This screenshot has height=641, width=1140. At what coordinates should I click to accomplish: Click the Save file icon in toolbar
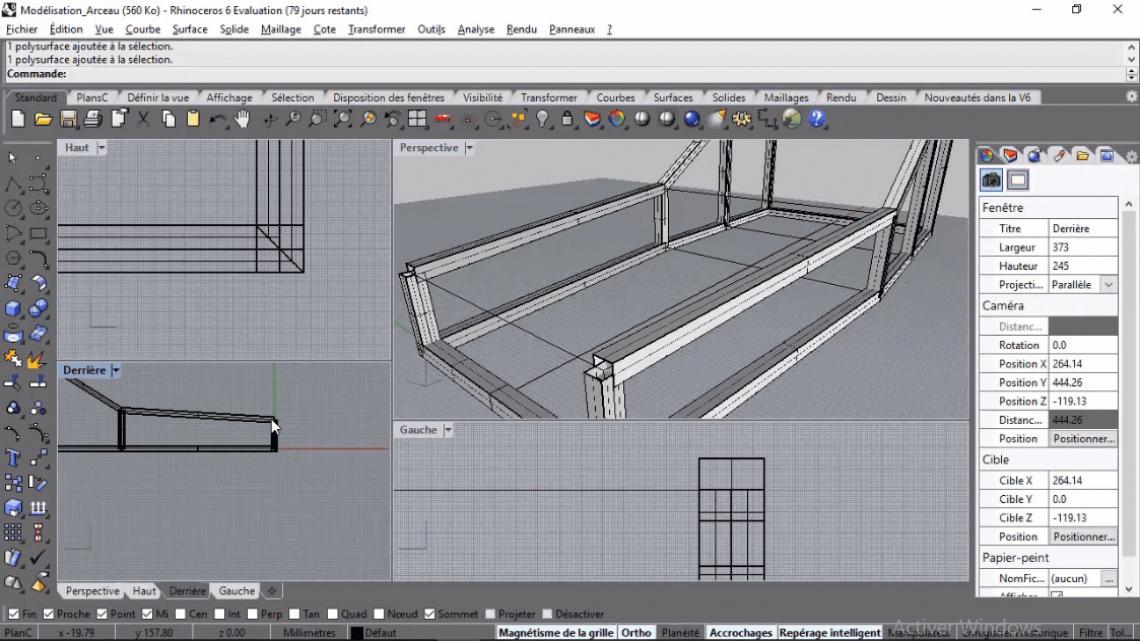pyautogui.click(x=68, y=119)
